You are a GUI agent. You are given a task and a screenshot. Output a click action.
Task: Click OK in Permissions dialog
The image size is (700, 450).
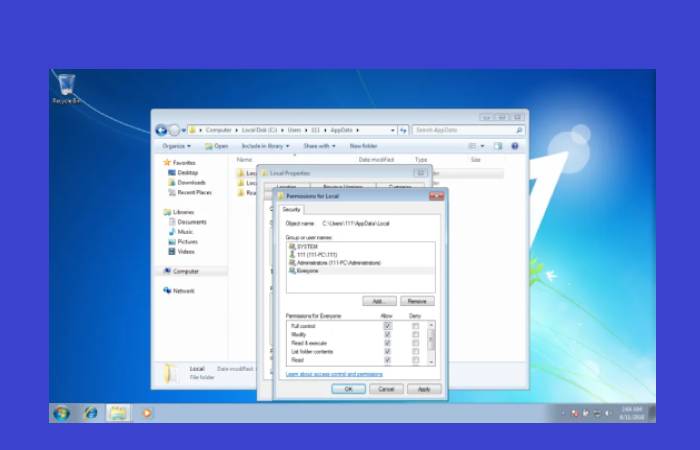(x=349, y=389)
